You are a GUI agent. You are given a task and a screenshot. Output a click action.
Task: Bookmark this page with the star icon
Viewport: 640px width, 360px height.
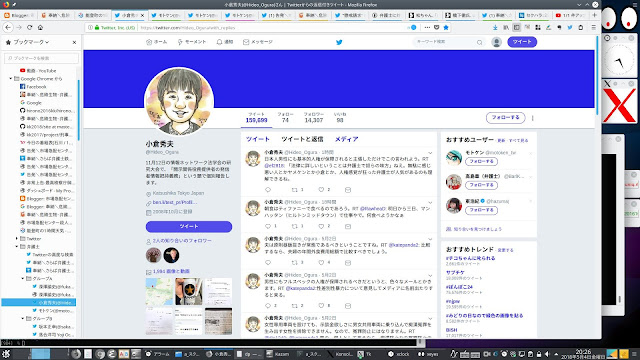pos(446,27)
